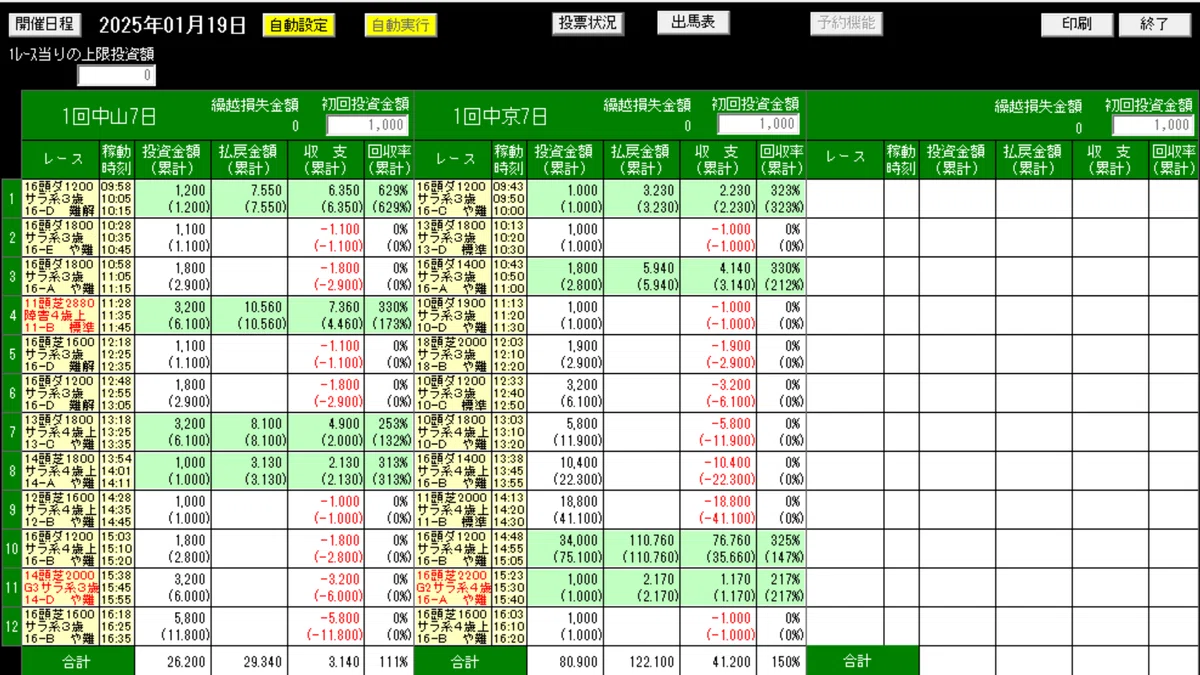Select Chukyo total balance 41,200
The image size is (1200, 675).
tap(719, 661)
